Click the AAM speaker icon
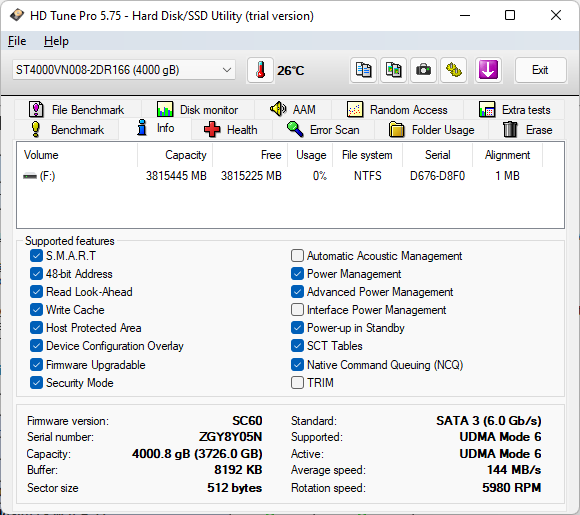580x515 pixels. 278,109
